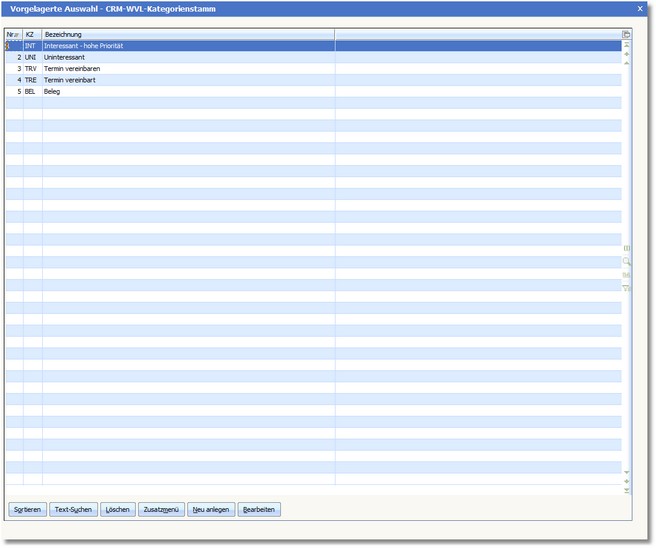Jump to last record with bottom arrow icon
Image resolution: width=656 pixels, height=548 pixels.
click(x=627, y=490)
